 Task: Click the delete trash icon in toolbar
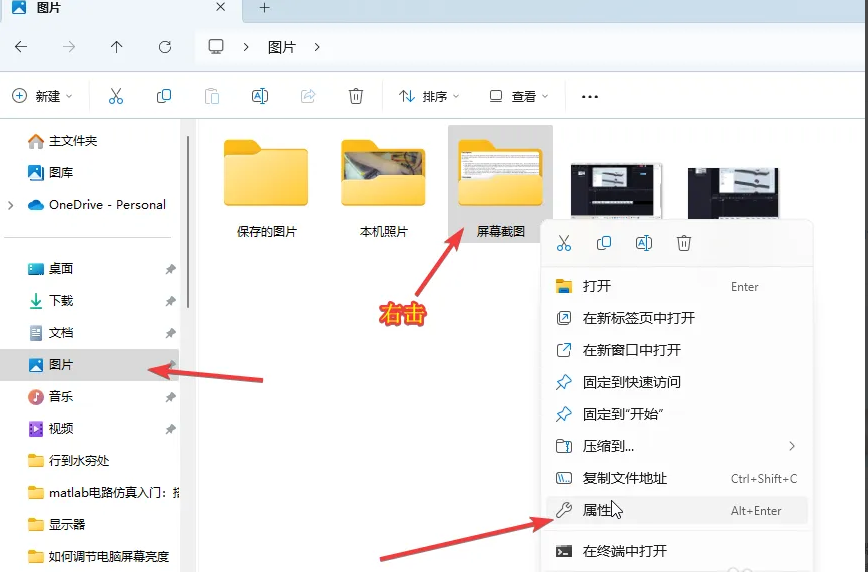pyautogui.click(x=356, y=96)
